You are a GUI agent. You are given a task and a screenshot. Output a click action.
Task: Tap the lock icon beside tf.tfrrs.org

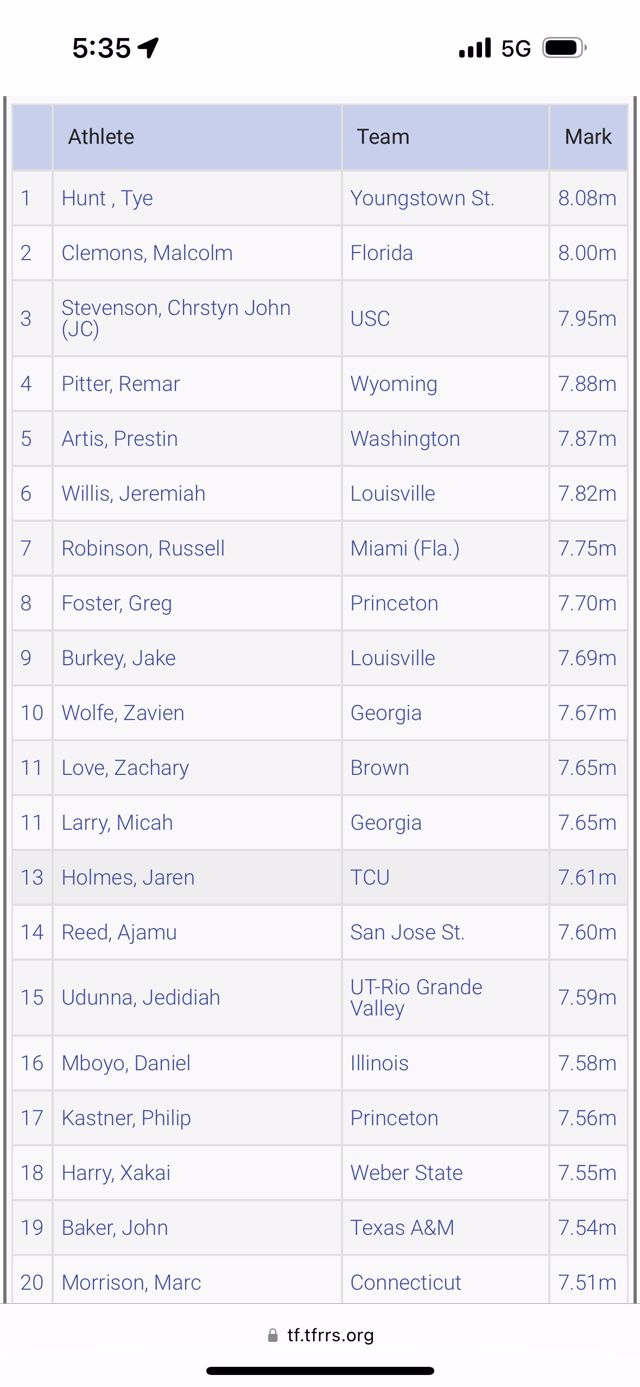pyautogui.click(x=273, y=1335)
